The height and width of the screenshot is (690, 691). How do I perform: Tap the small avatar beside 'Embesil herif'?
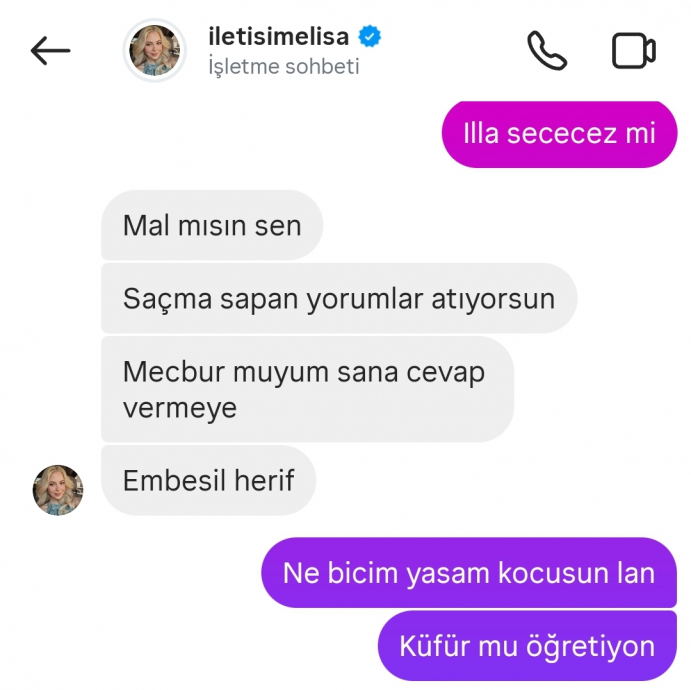58,490
